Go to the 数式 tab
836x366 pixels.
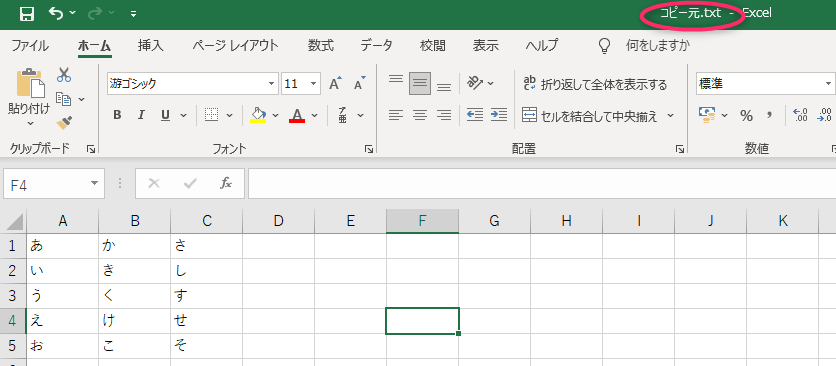tap(320, 45)
